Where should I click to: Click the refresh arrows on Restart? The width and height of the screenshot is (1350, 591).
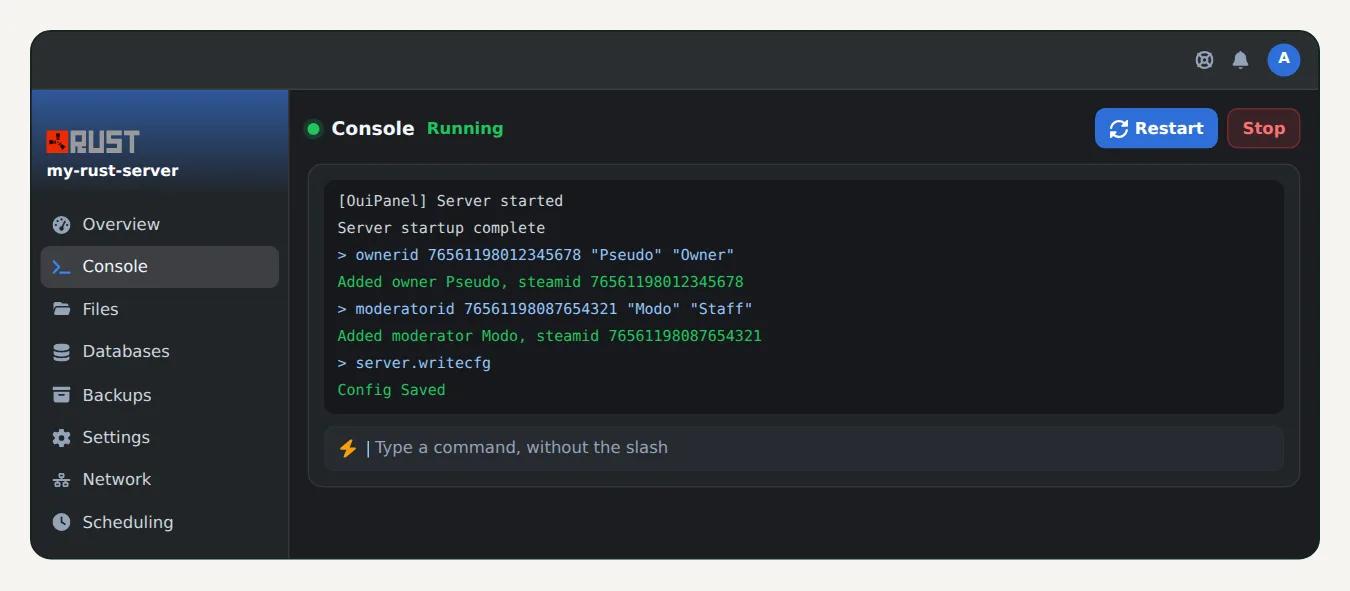[x=1119, y=129]
